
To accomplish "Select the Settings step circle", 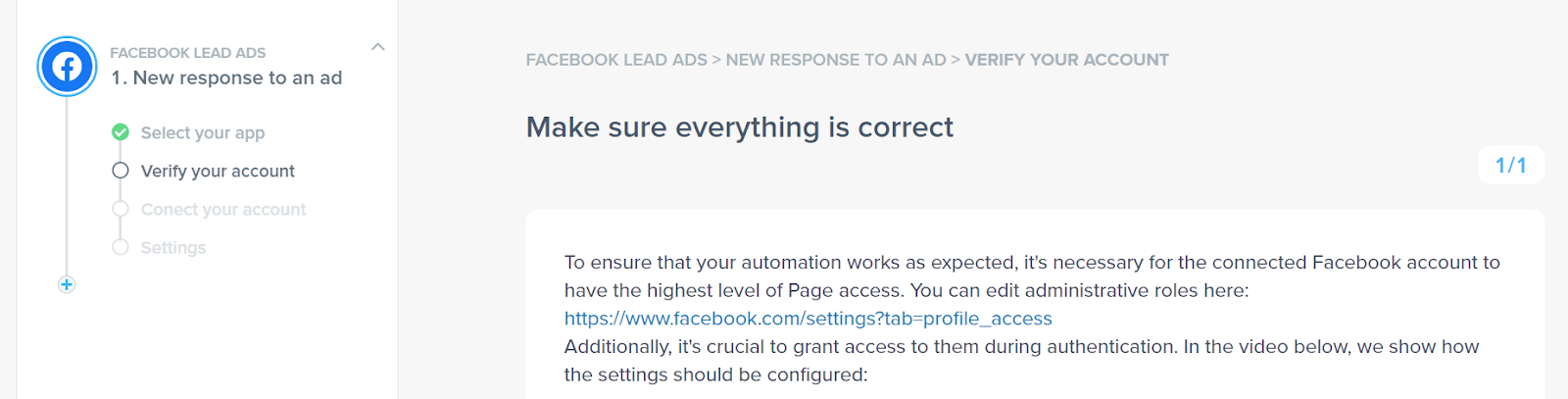I will tap(121, 247).
